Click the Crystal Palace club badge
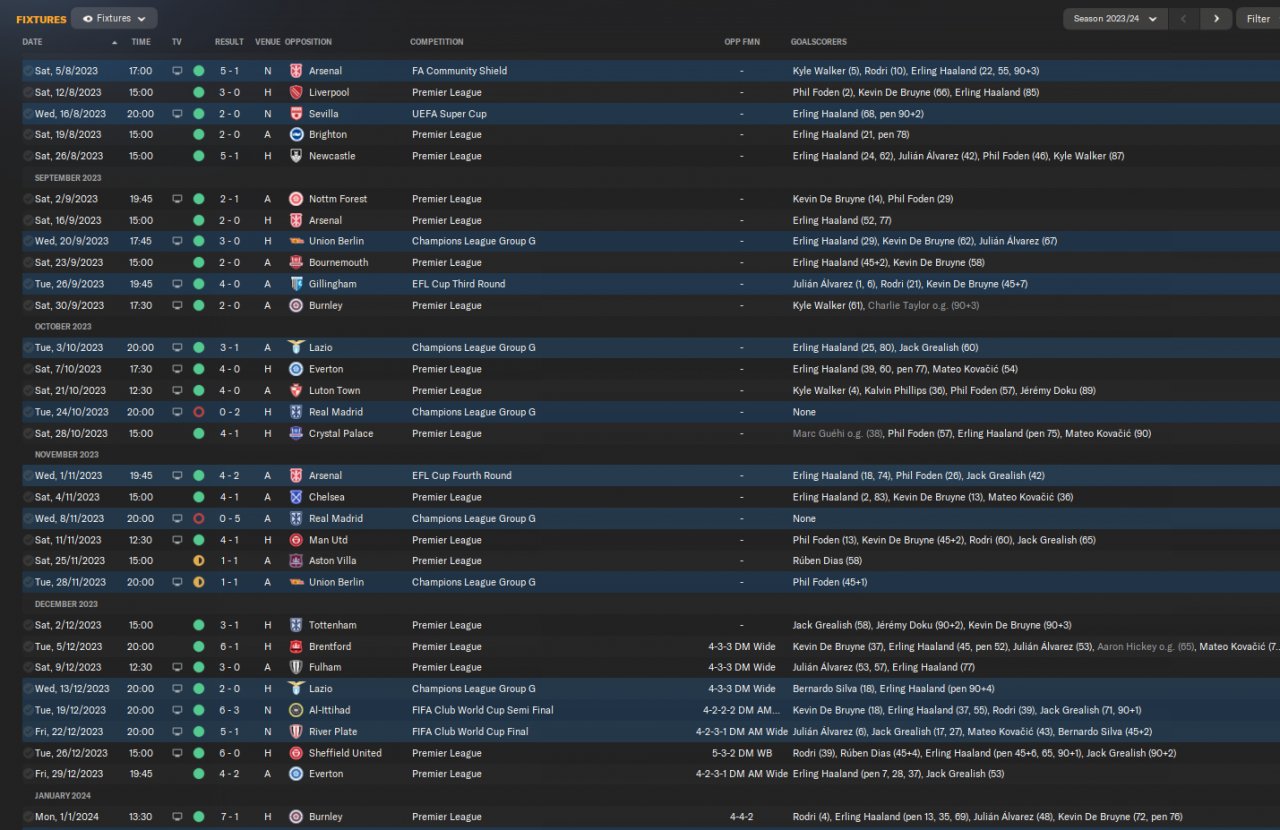The image size is (1280, 830). [x=296, y=434]
